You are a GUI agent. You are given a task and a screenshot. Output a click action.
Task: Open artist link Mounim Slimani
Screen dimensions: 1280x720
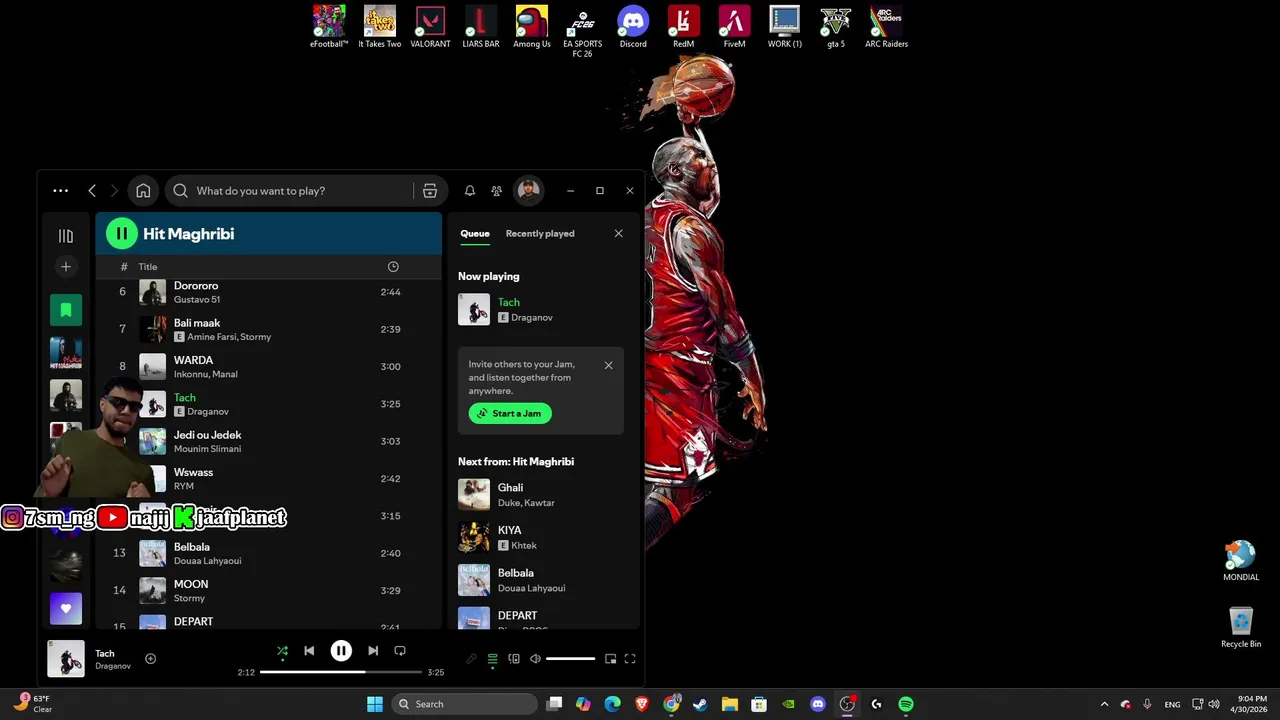coord(207,449)
